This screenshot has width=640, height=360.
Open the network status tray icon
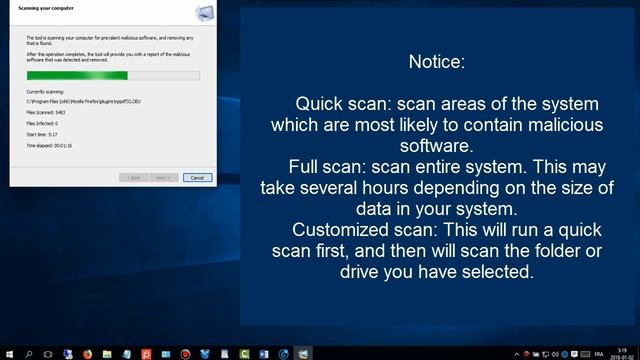(x=545, y=354)
